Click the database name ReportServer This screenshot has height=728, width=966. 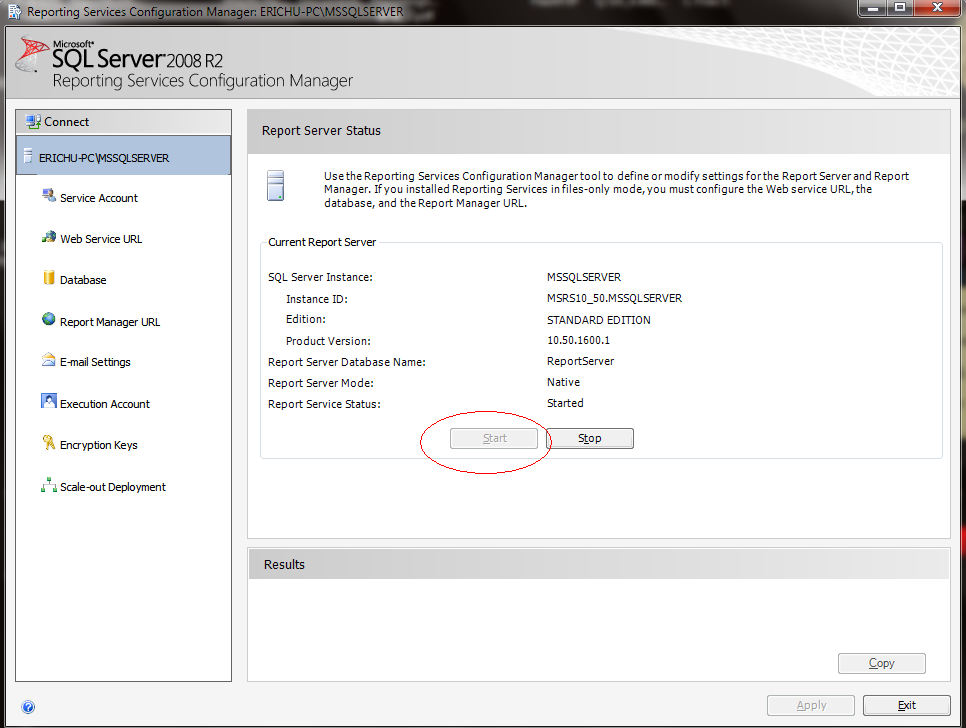pyautogui.click(x=580, y=361)
